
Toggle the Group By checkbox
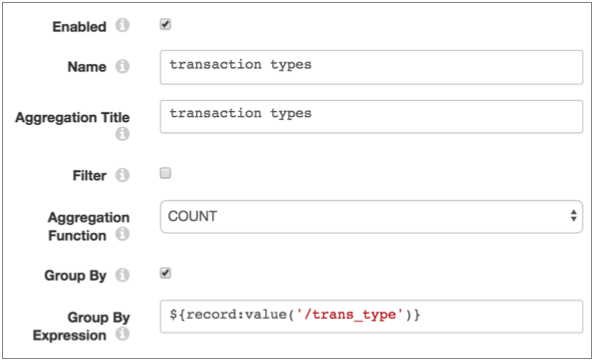pyautogui.click(x=165, y=273)
